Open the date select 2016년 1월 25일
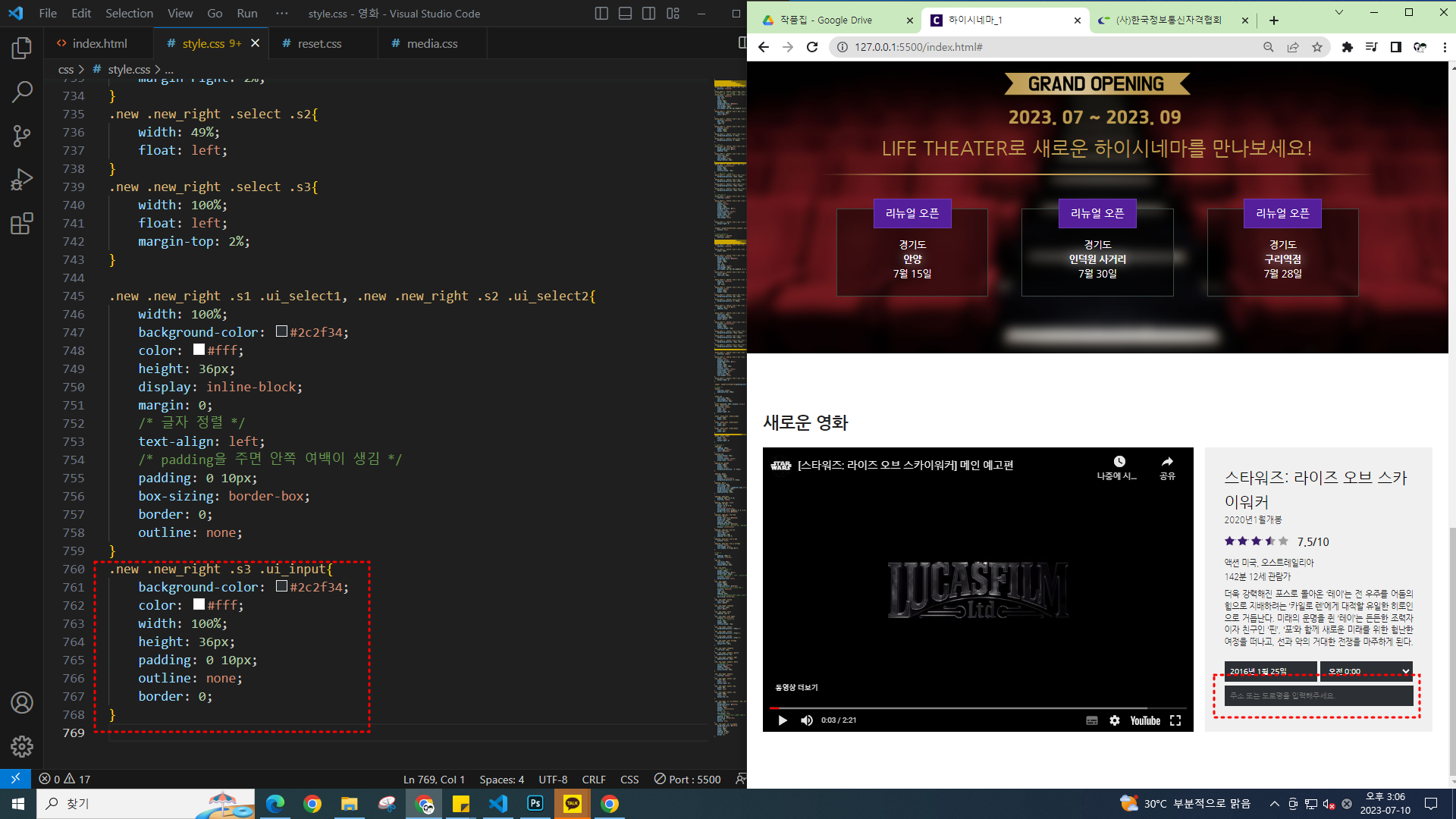Image resolution: width=1456 pixels, height=819 pixels. pyautogui.click(x=1270, y=671)
